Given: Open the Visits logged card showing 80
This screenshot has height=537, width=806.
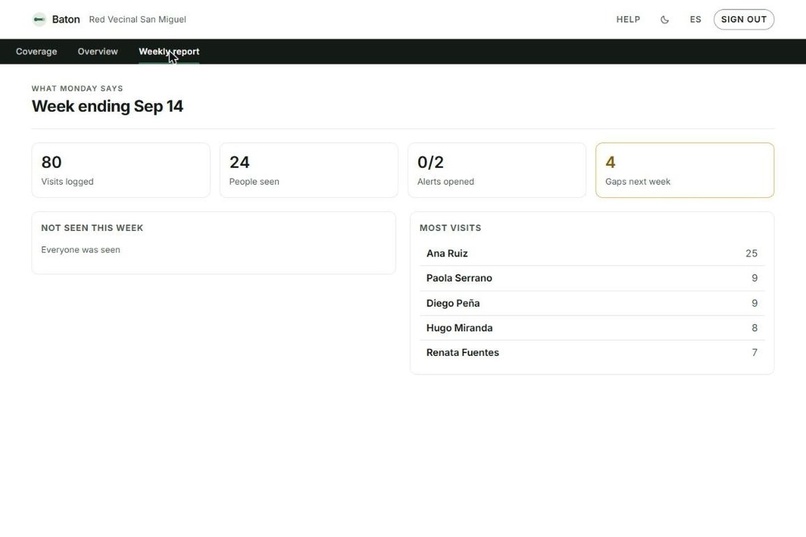Looking at the screenshot, I should tap(121, 170).
